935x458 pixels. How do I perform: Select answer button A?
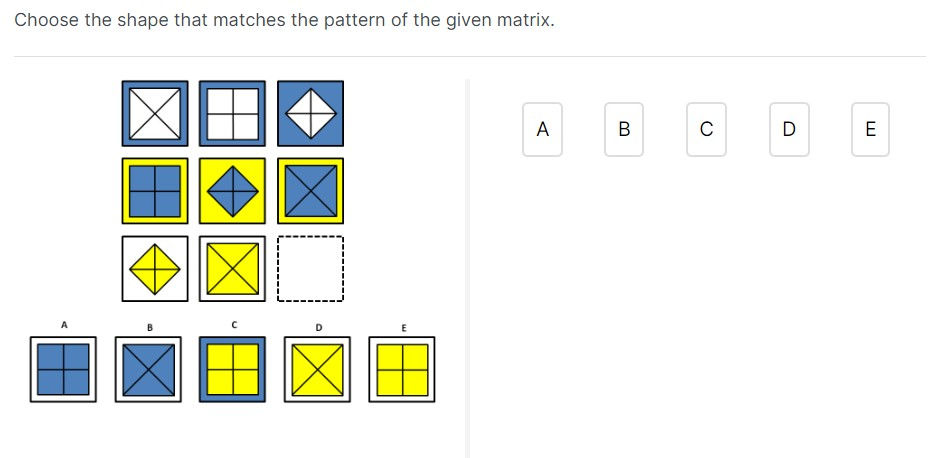click(542, 129)
